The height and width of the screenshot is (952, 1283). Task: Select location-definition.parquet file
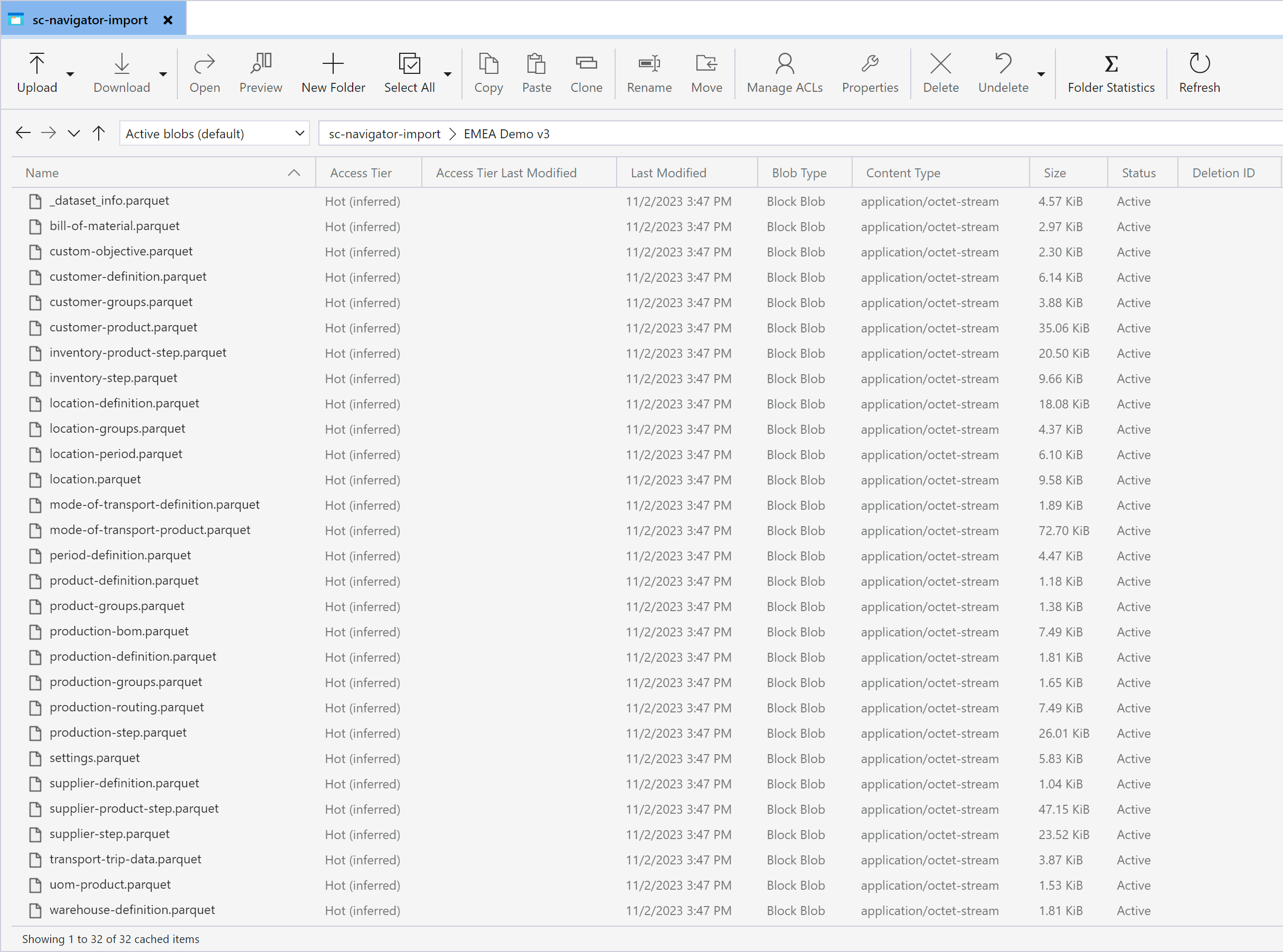coord(125,403)
